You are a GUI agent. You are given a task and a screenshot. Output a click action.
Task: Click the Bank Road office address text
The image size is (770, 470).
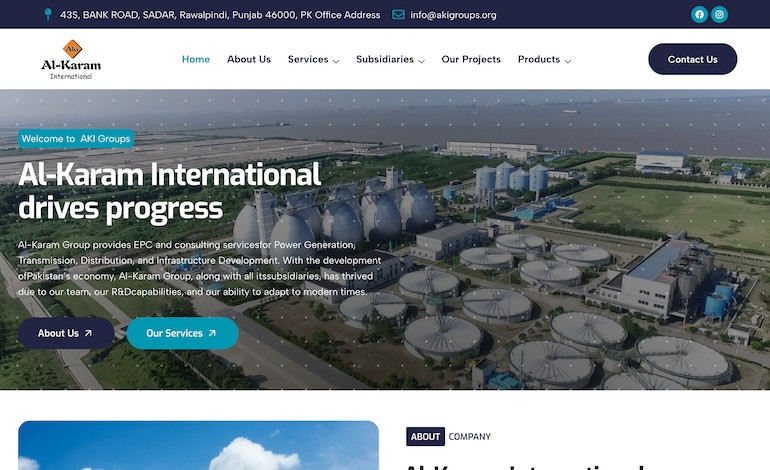(x=220, y=15)
